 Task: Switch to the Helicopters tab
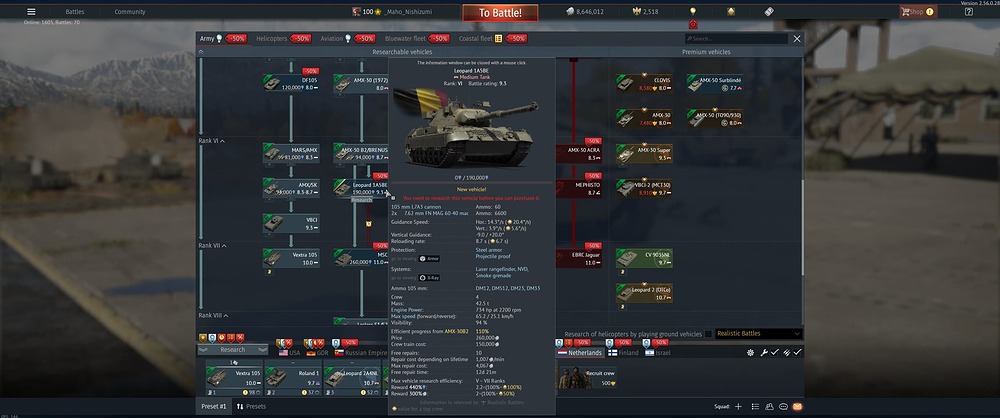[x=272, y=38]
